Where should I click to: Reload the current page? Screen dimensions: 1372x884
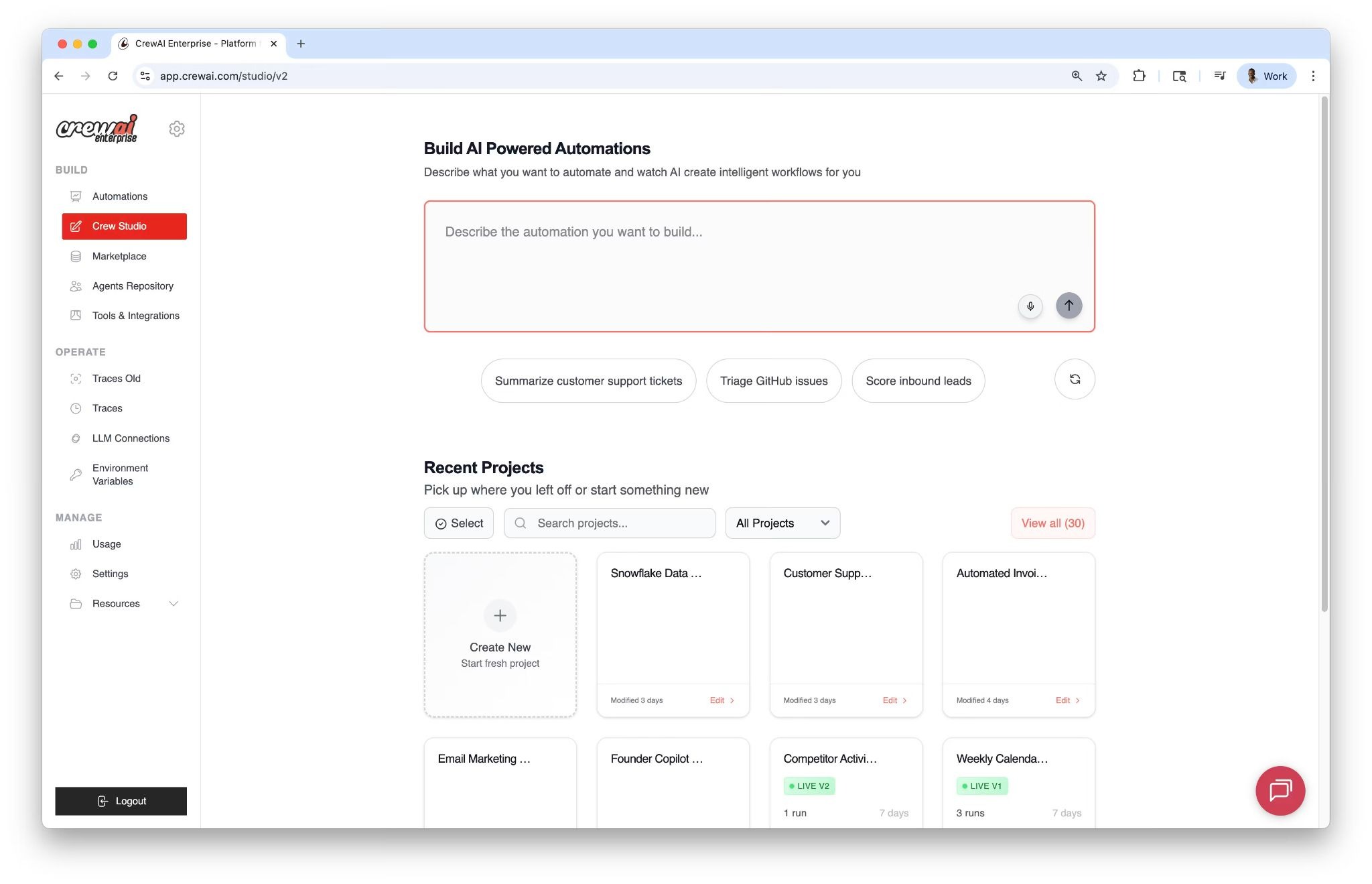pyautogui.click(x=113, y=76)
